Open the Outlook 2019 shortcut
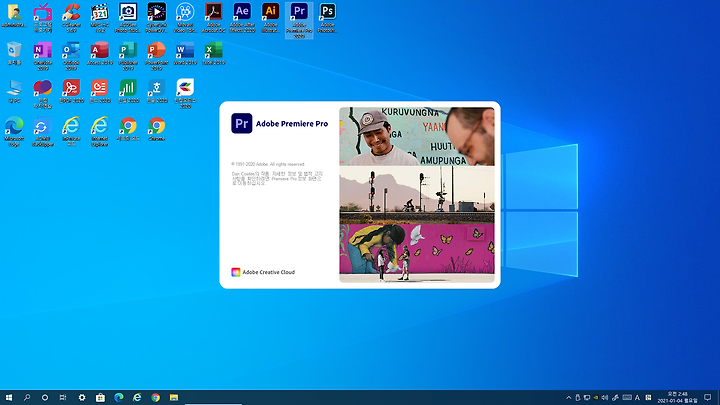720x405 pixels. (x=71, y=56)
